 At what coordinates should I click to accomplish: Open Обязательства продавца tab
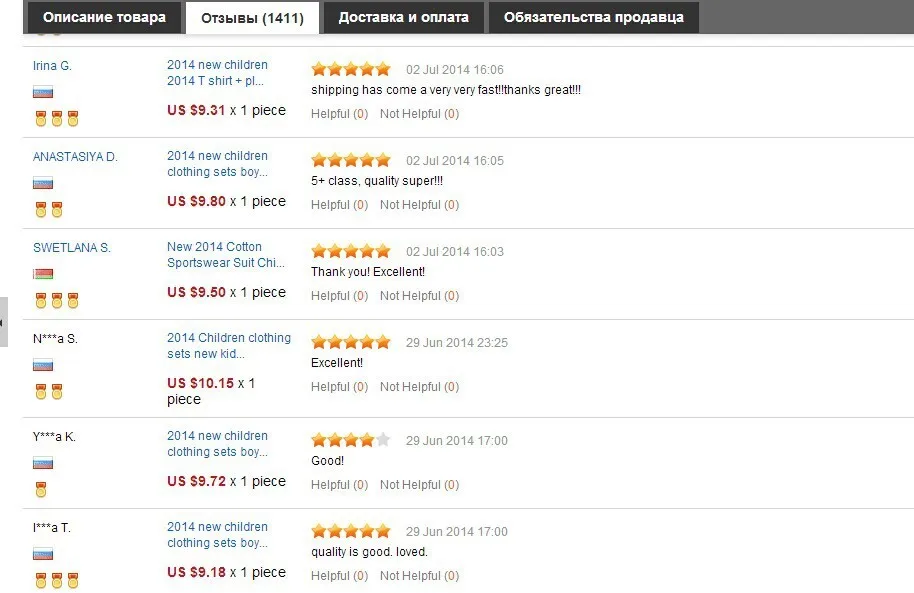593,17
